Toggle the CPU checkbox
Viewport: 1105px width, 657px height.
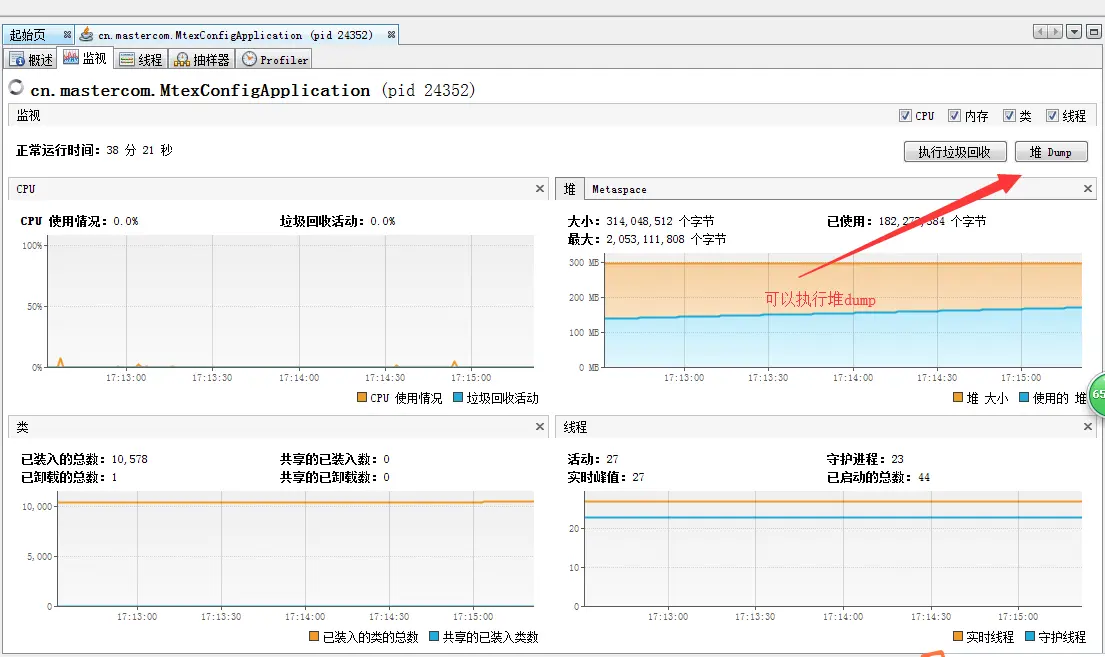click(x=906, y=116)
